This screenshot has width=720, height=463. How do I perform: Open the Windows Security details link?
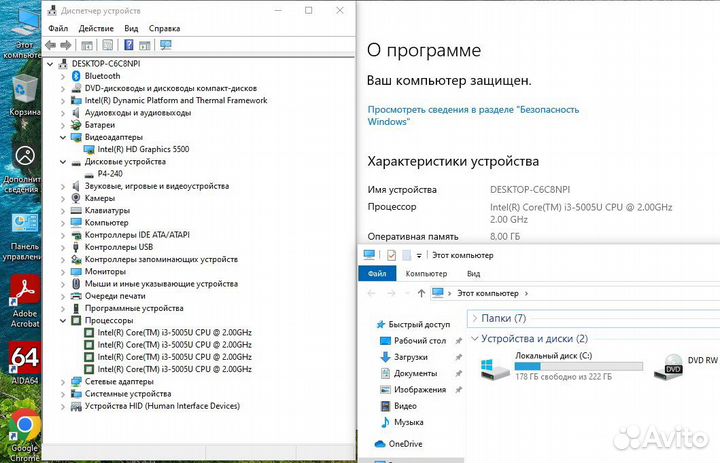(473, 116)
